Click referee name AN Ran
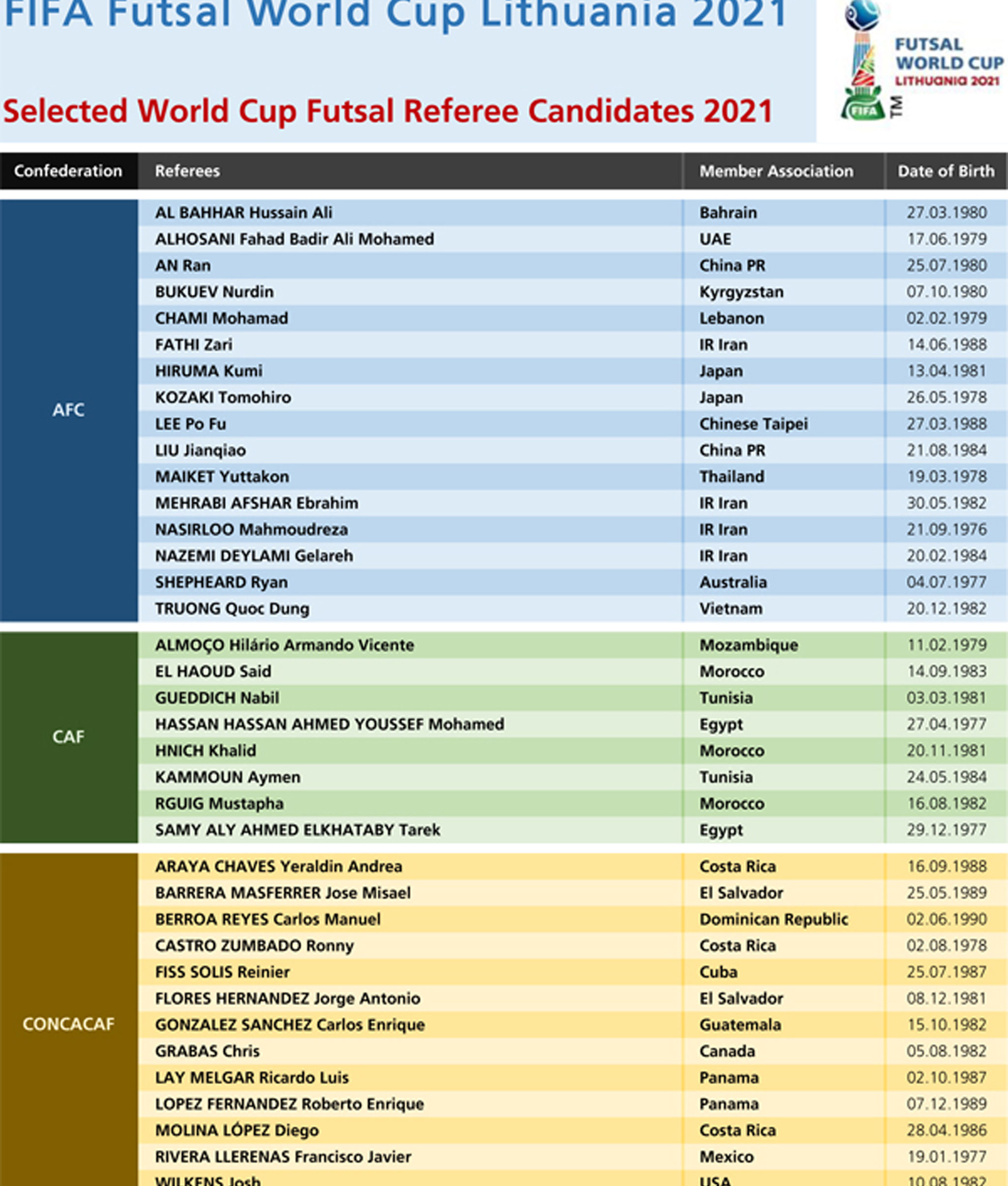Screen dimensions: 1008x1186 183,265
